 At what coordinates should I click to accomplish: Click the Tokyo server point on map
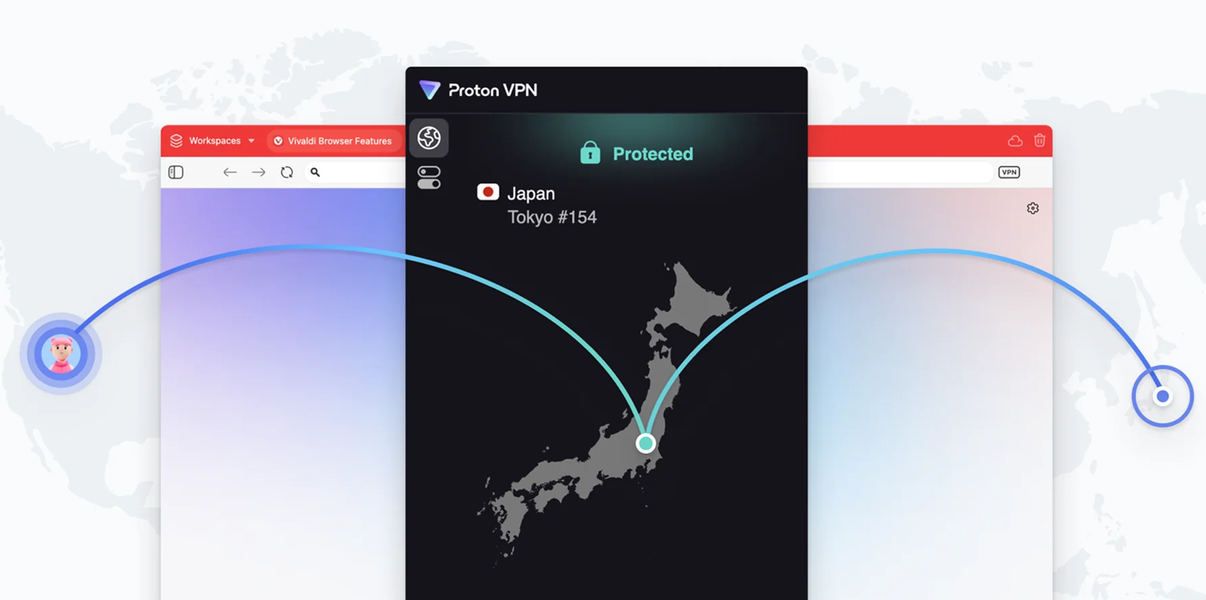pyautogui.click(x=646, y=443)
